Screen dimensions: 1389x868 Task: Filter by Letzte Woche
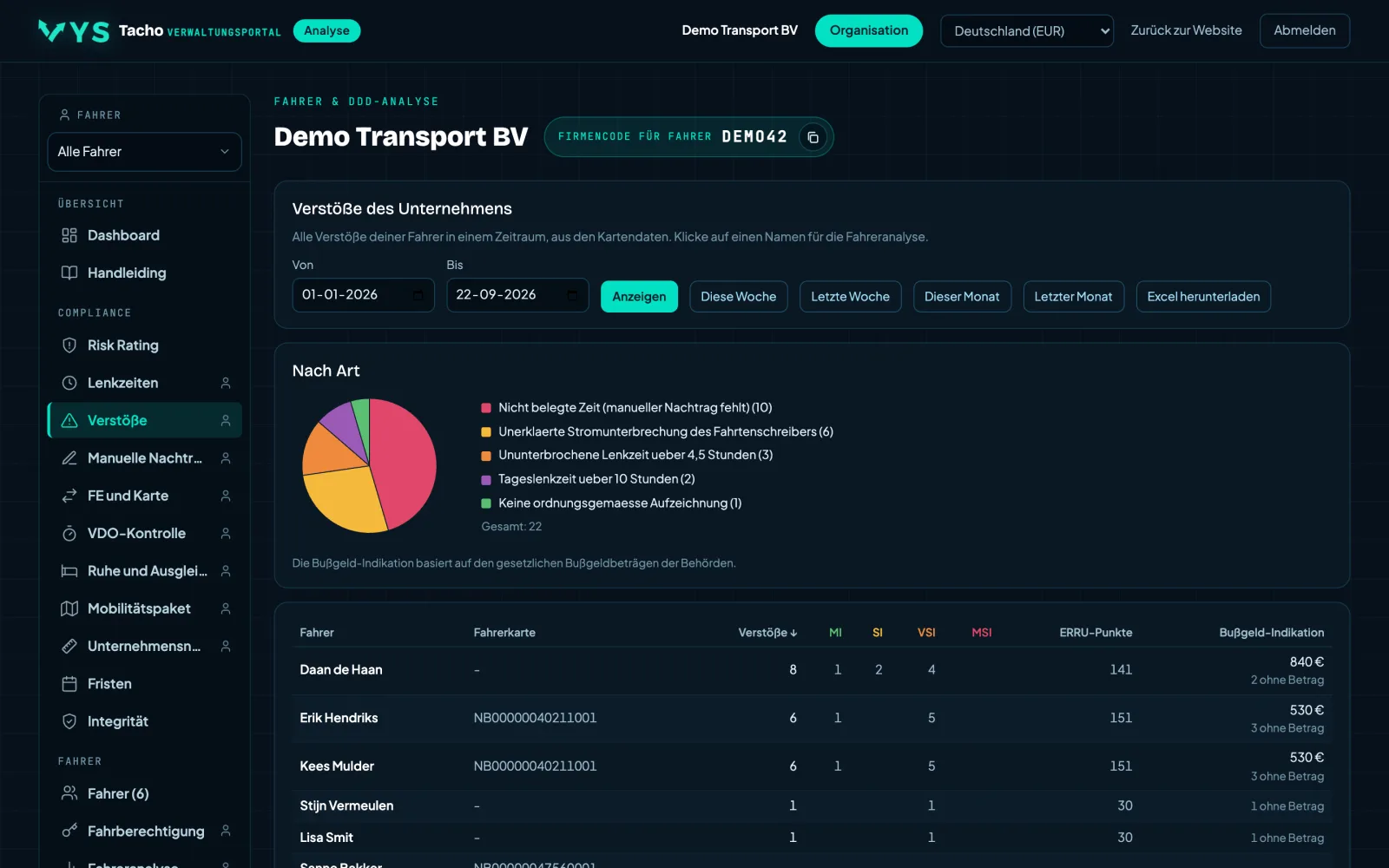(x=850, y=297)
